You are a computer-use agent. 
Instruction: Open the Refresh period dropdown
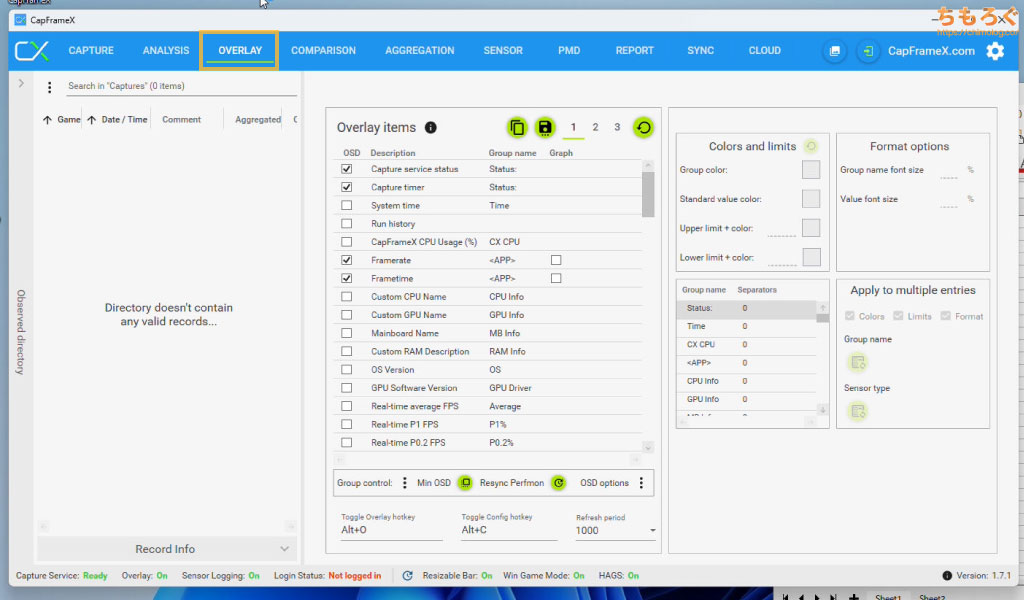click(x=615, y=531)
